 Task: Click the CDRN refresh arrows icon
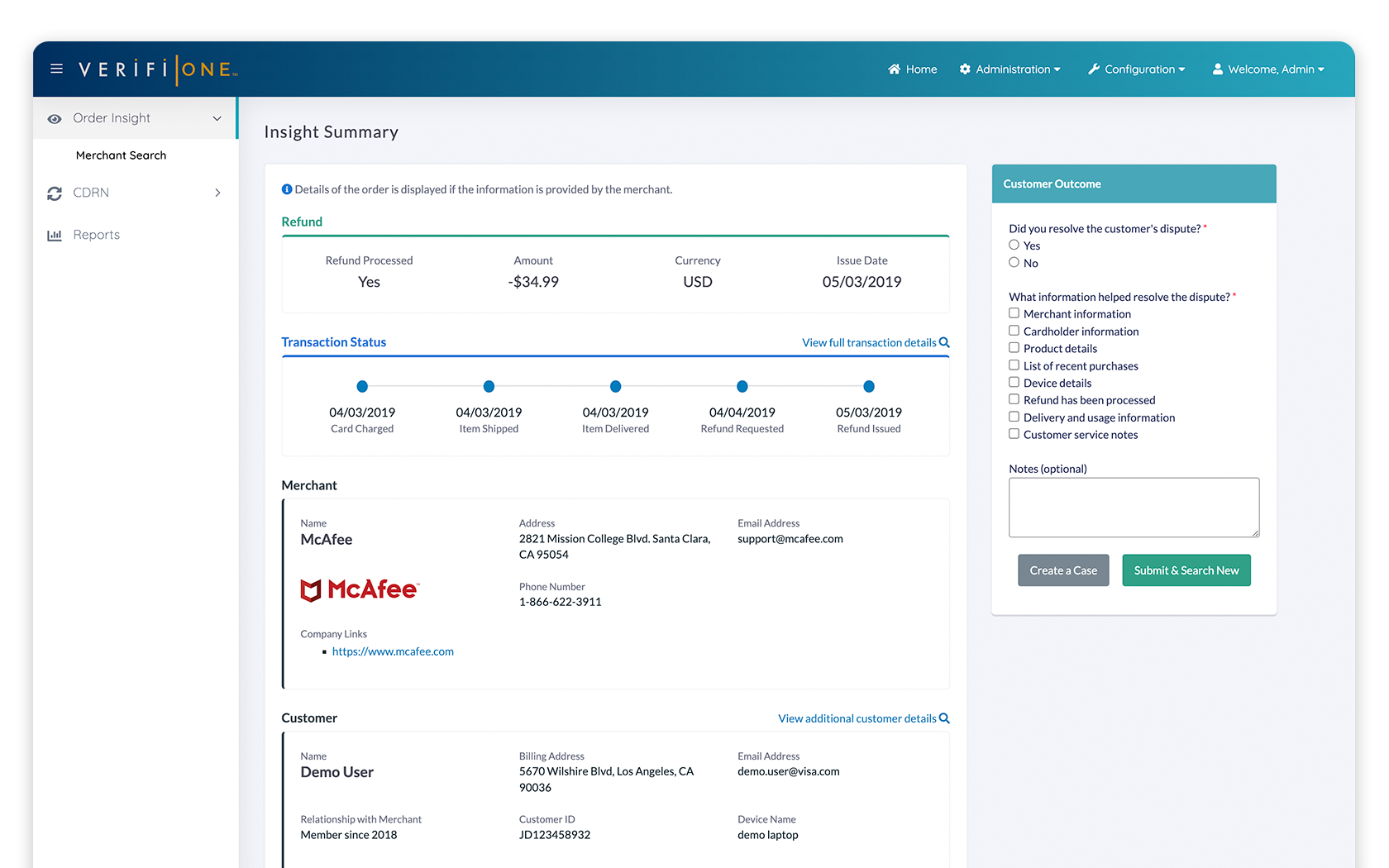click(55, 193)
